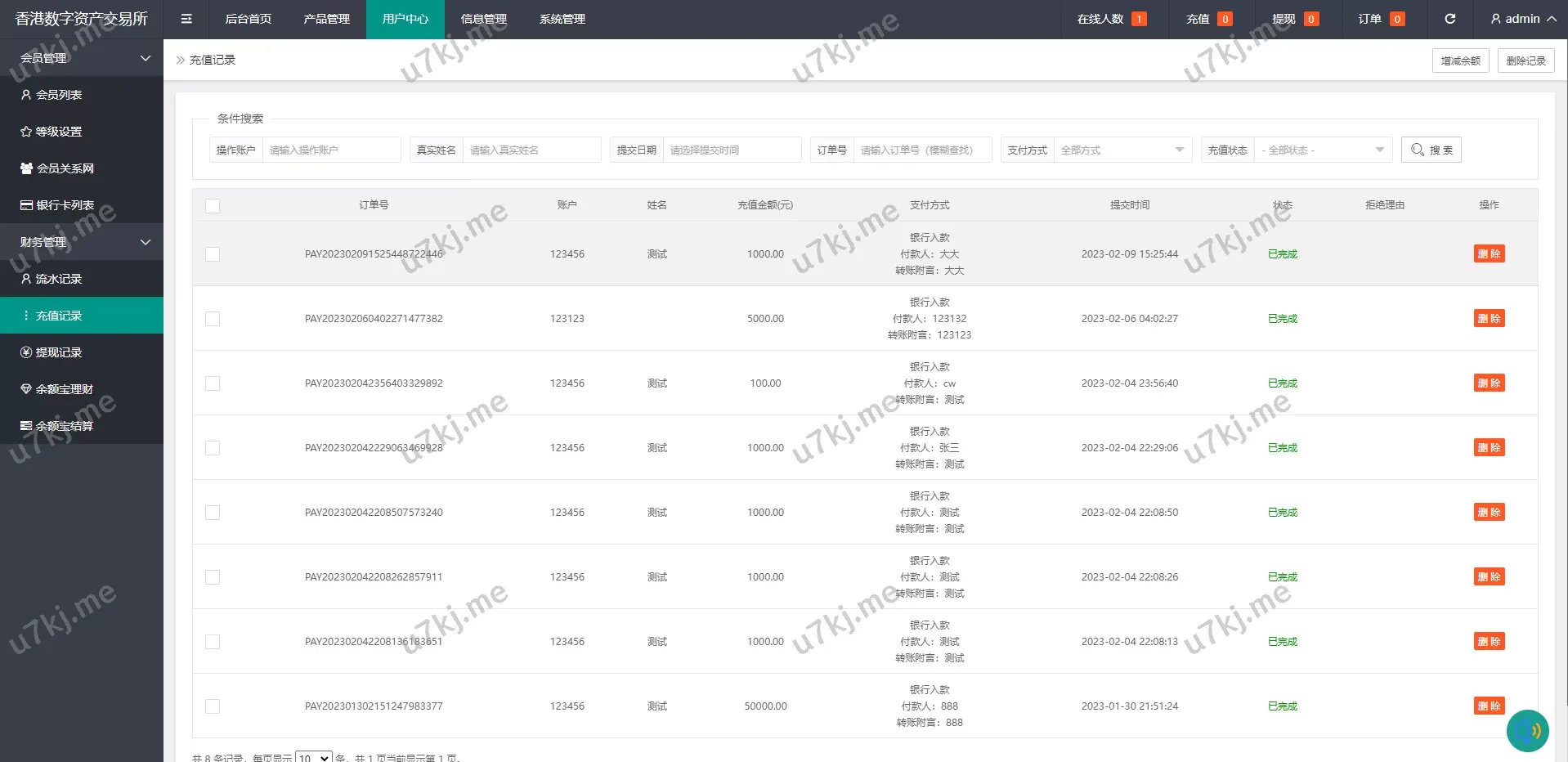Open 会员关系网 group icon item
The image size is (1568, 762).
(26, 168)
